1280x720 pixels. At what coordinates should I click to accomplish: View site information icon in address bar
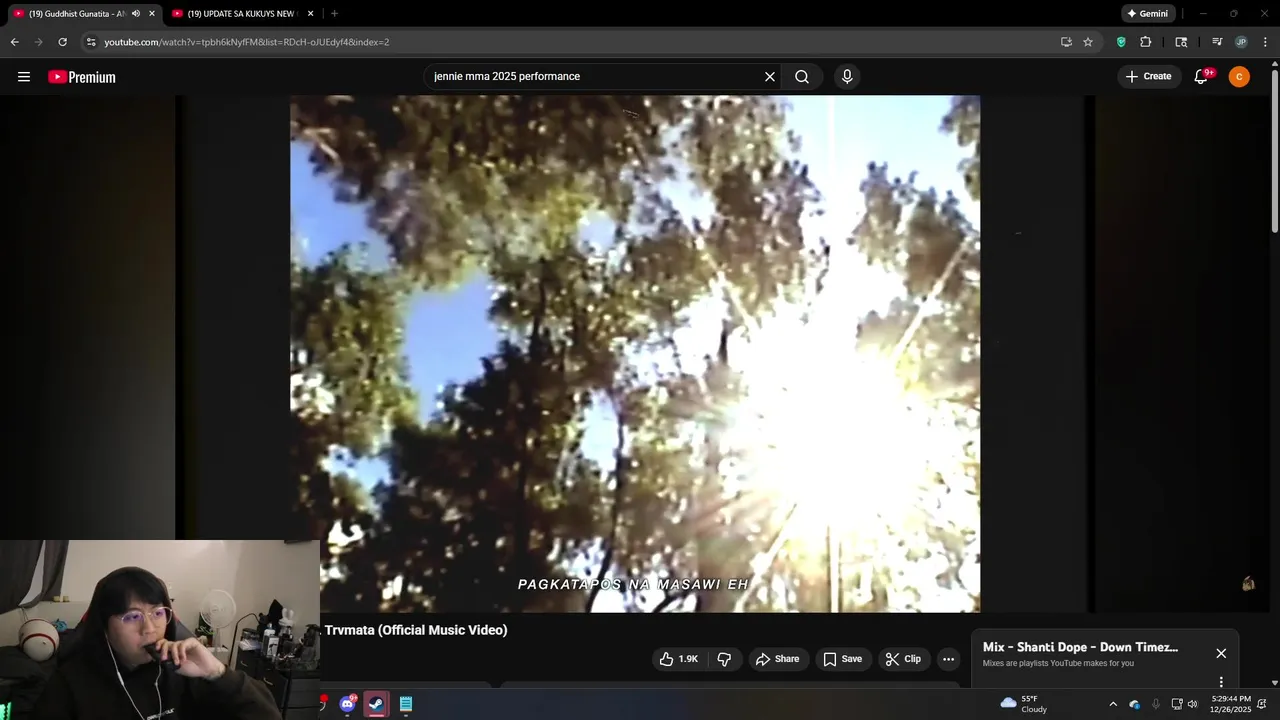[91, 42]
